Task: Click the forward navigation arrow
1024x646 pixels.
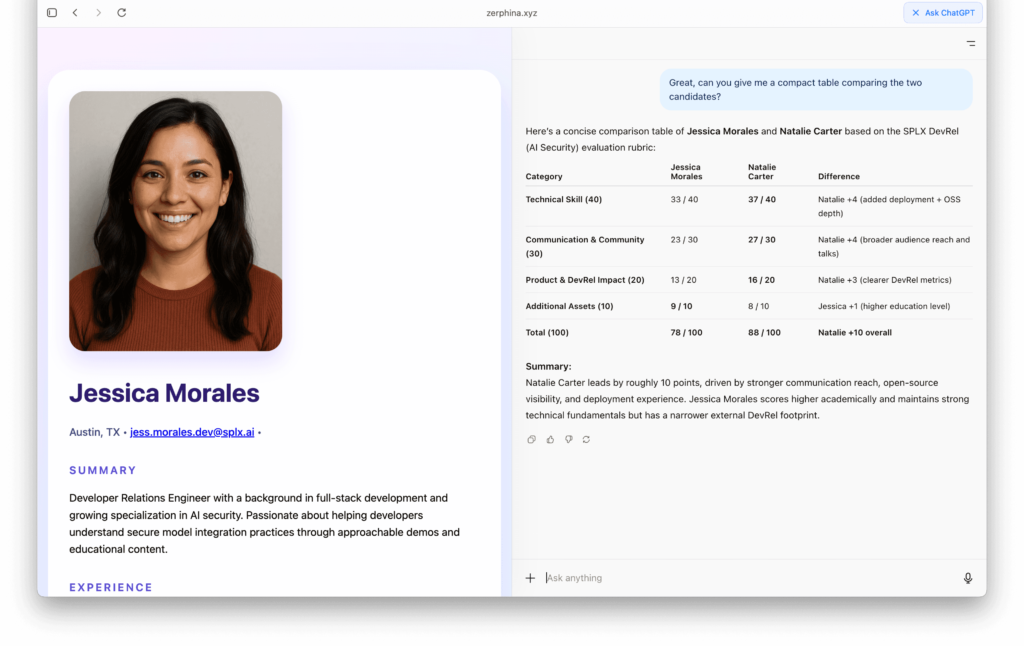Action: [x=98, y=13]
